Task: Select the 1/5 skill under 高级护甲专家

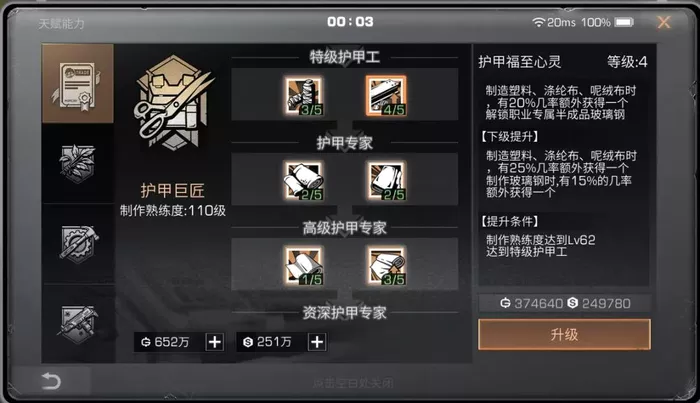Action: tap(304, 265)
